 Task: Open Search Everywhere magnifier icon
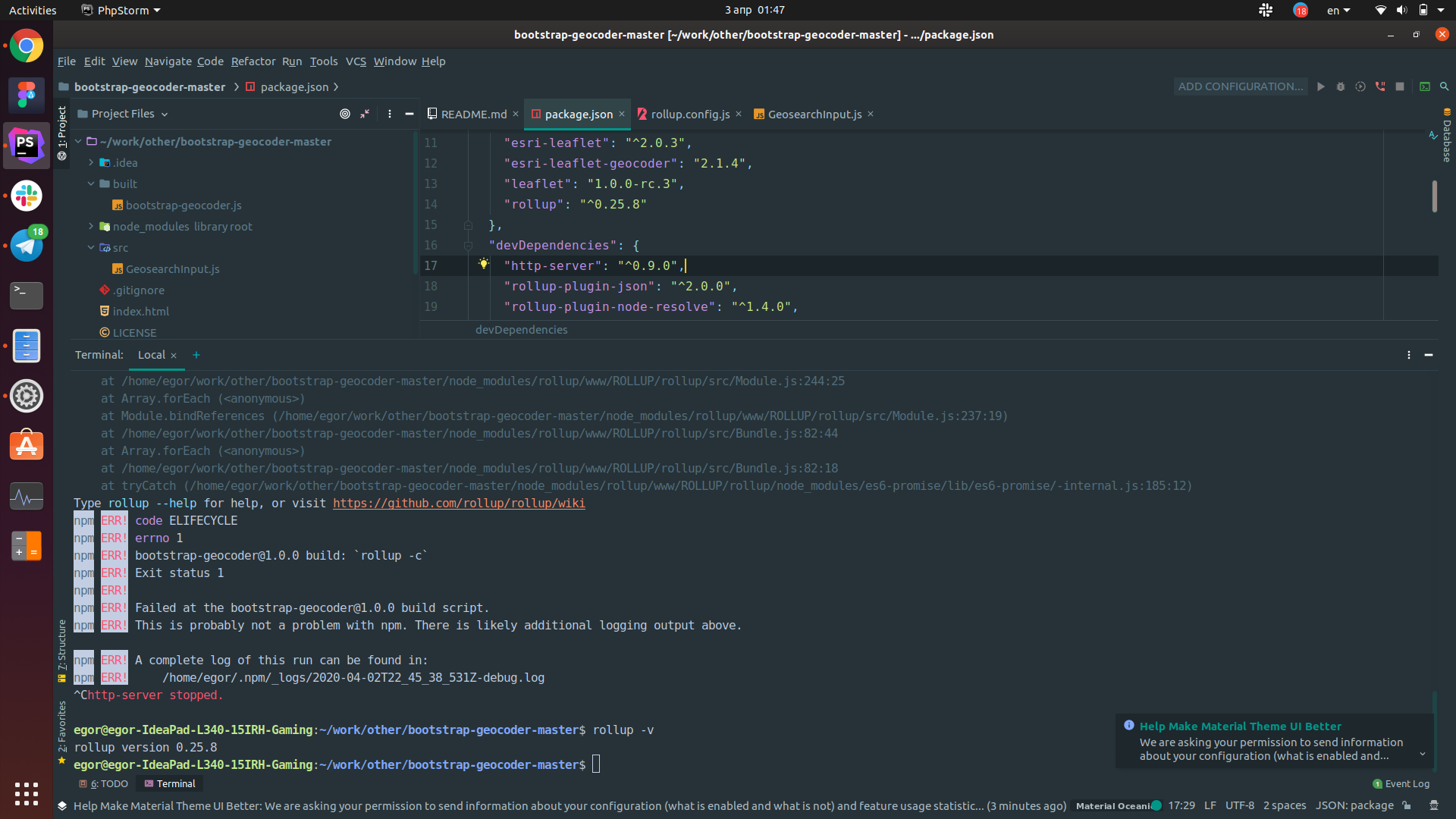(x=1445, y=86)
